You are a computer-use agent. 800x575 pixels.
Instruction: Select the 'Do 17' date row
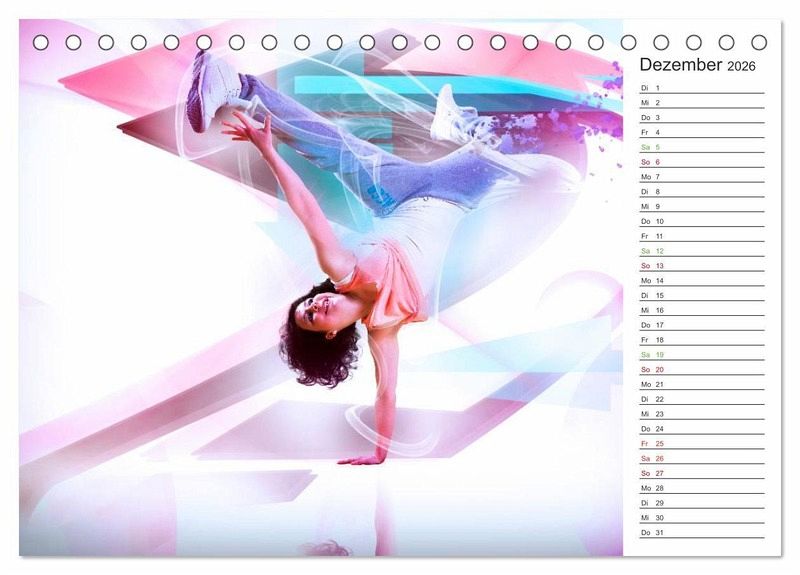click(702, 324)
